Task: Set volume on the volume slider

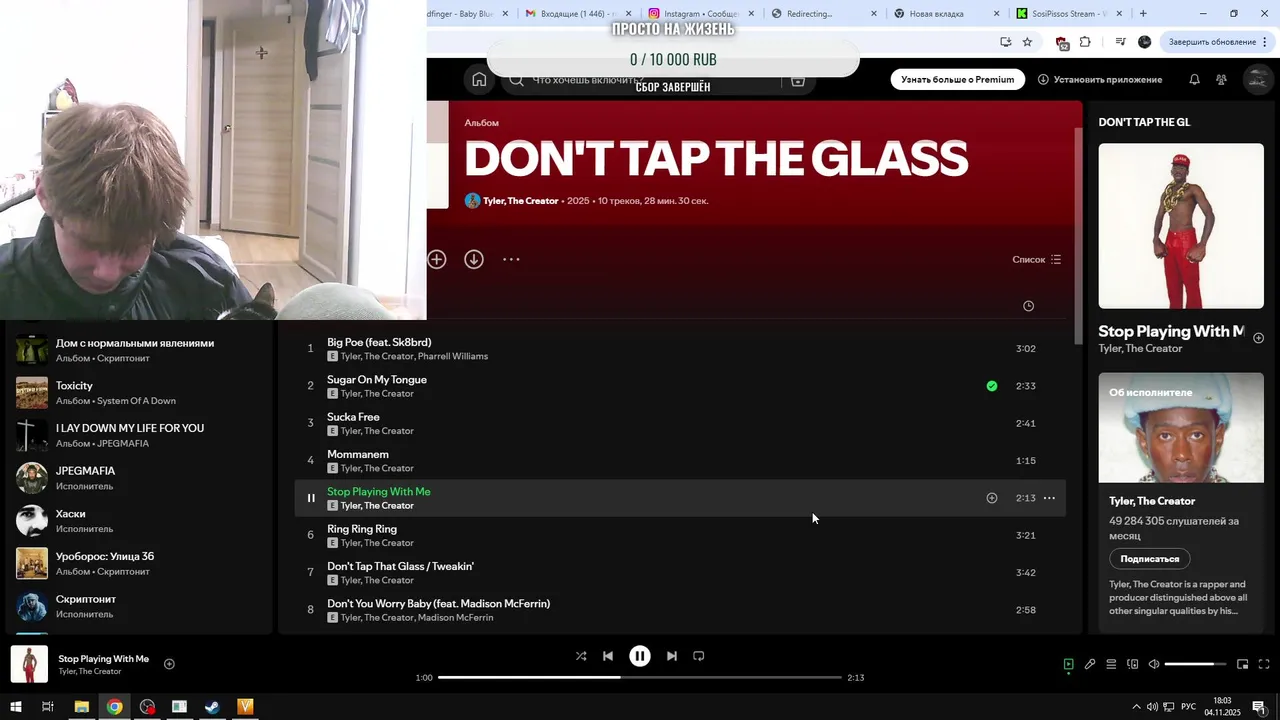Action: (x=1195, y=664)
